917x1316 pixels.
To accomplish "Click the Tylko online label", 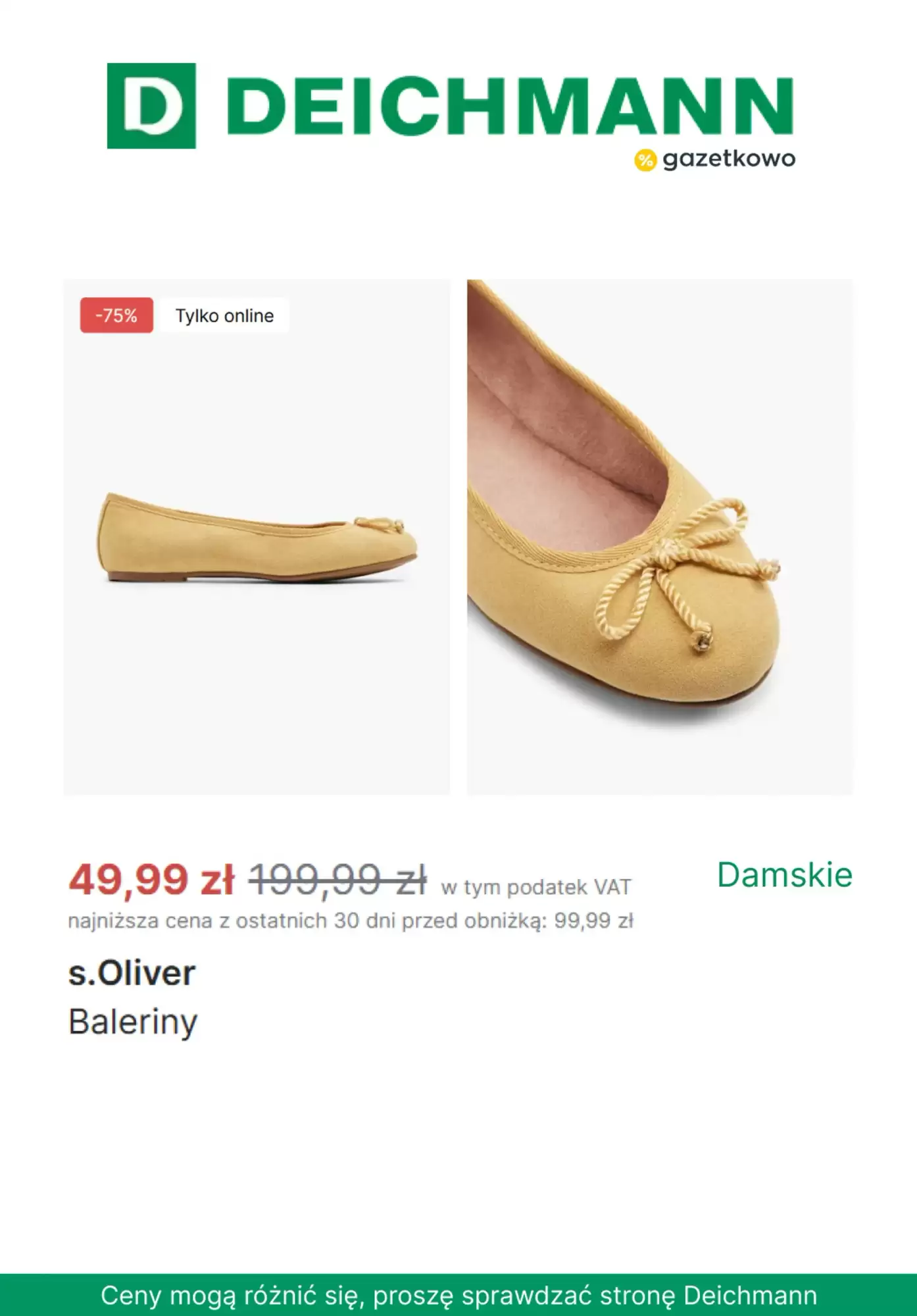I will 224,316.
